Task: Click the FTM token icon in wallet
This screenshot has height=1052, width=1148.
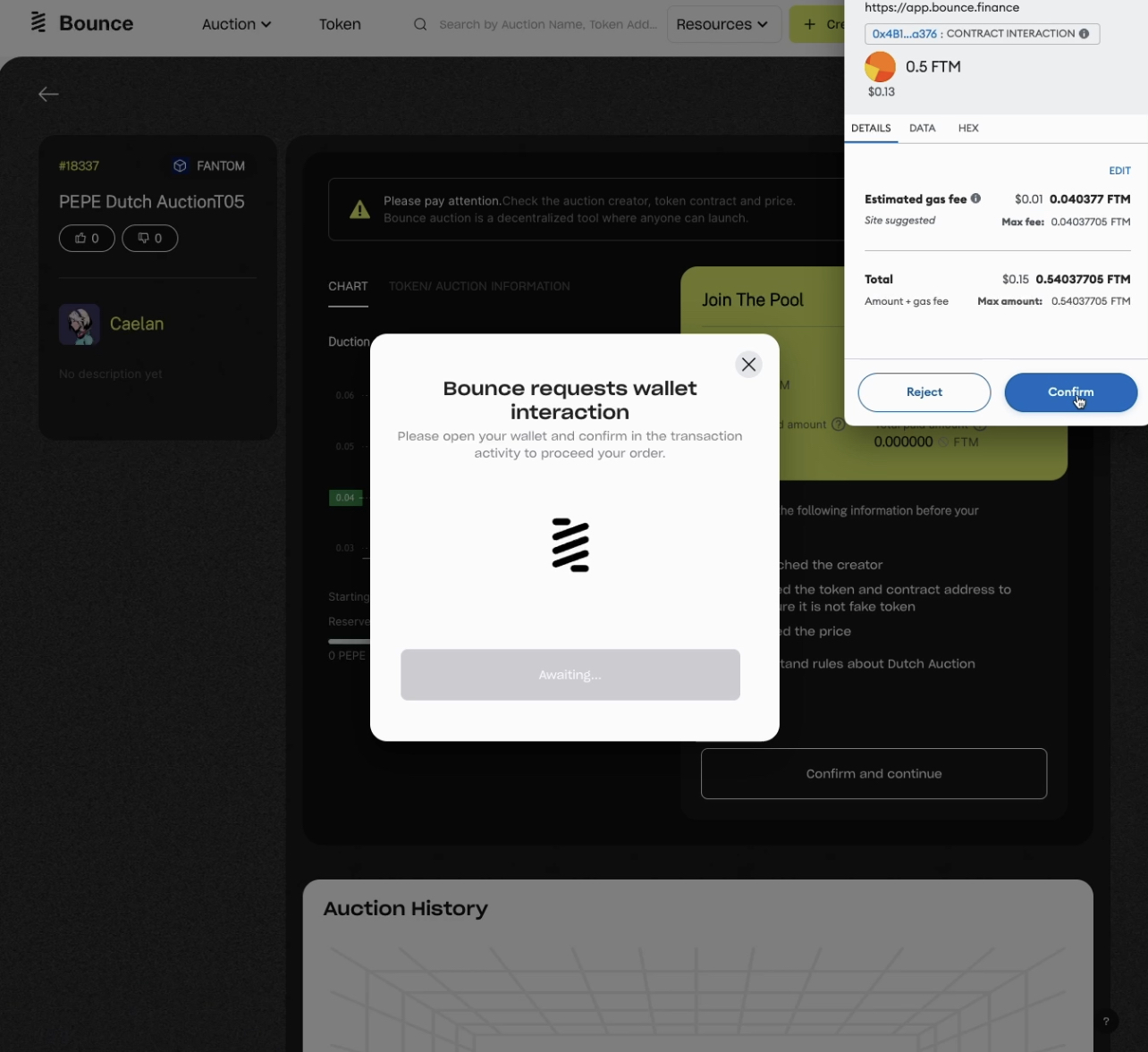Action: tap(880, 67)
